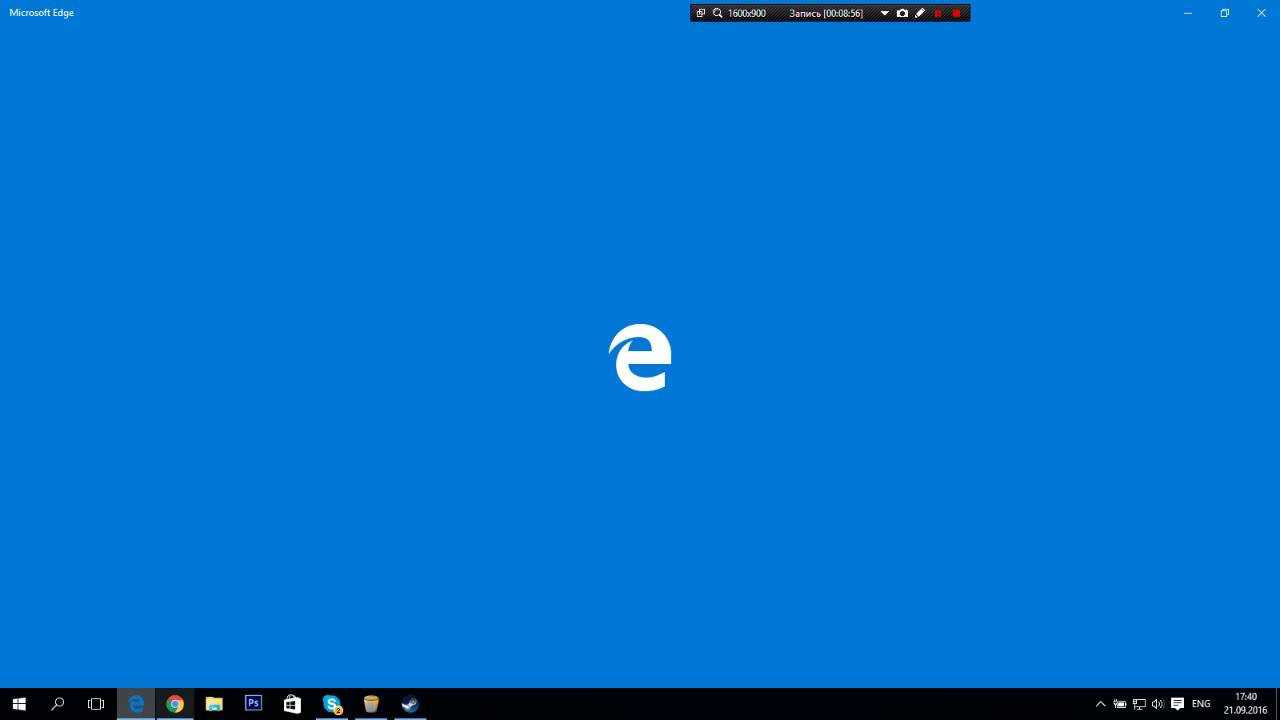
Task: Show hidden tray icons chevron
Action: coord(1101,704)
